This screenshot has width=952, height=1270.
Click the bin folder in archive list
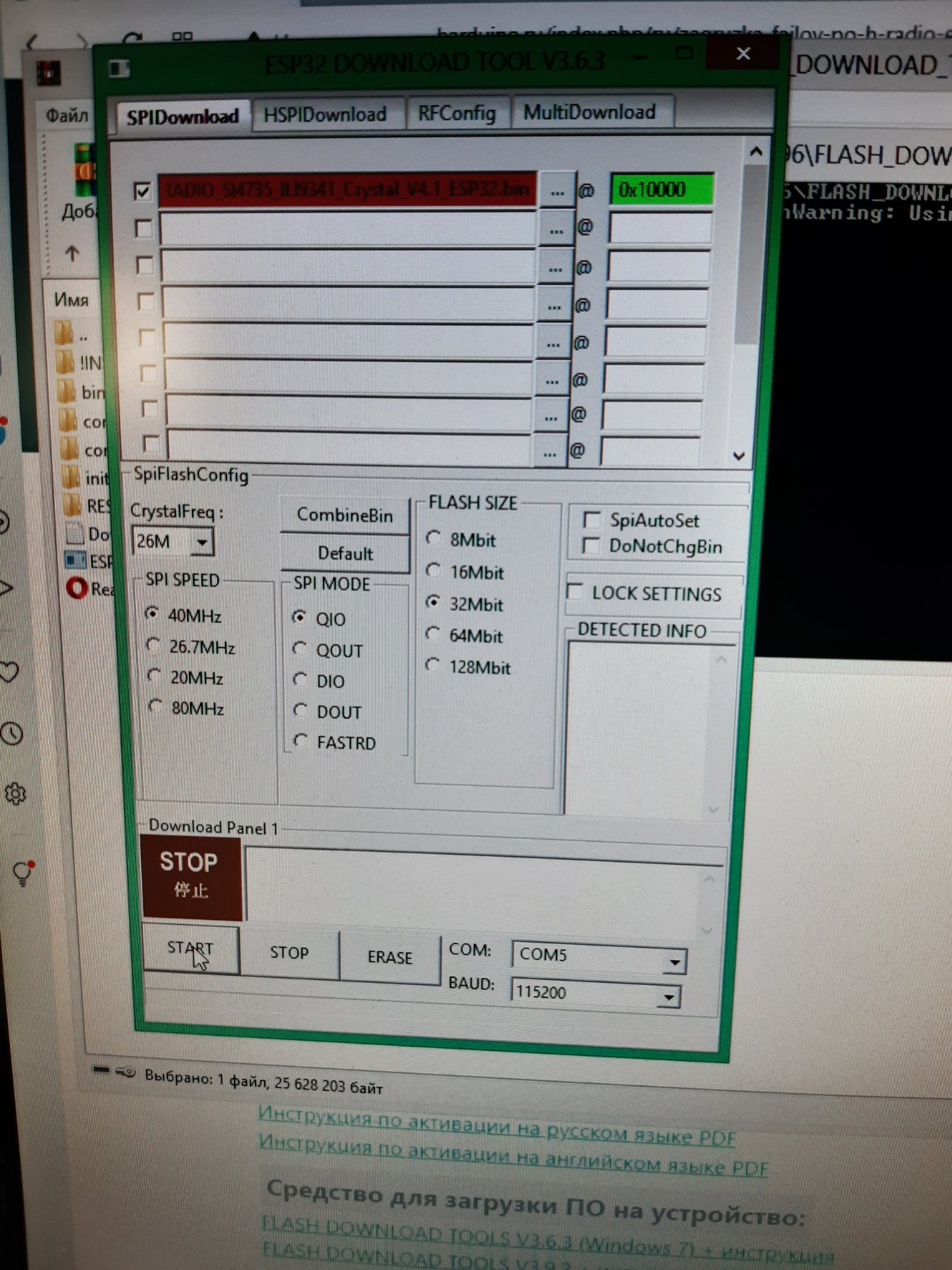coord(80,391)
